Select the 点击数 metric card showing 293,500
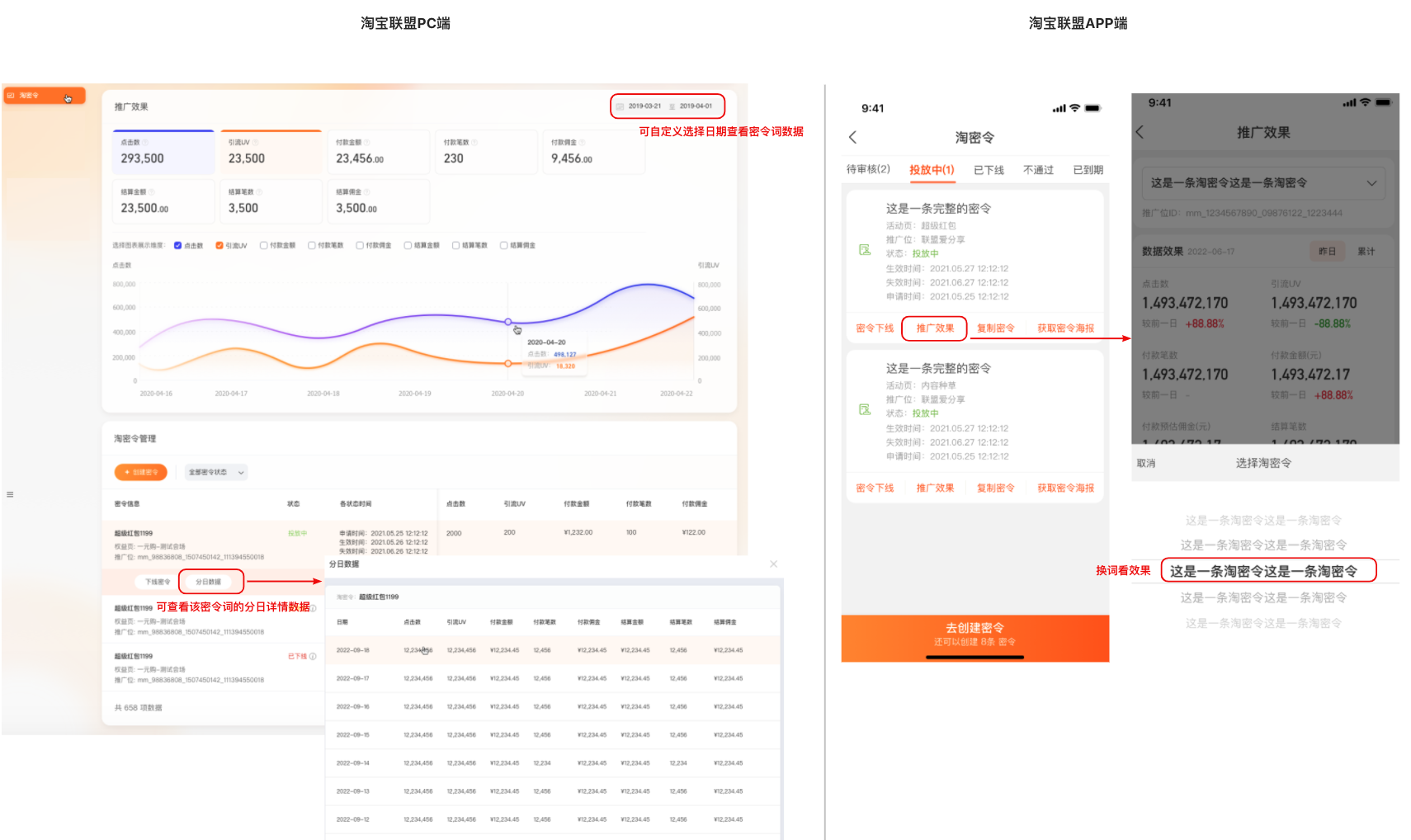Image resolution: width=1411 pixels, height=840 pixels. pyautogui.click(x=163, y=152)
